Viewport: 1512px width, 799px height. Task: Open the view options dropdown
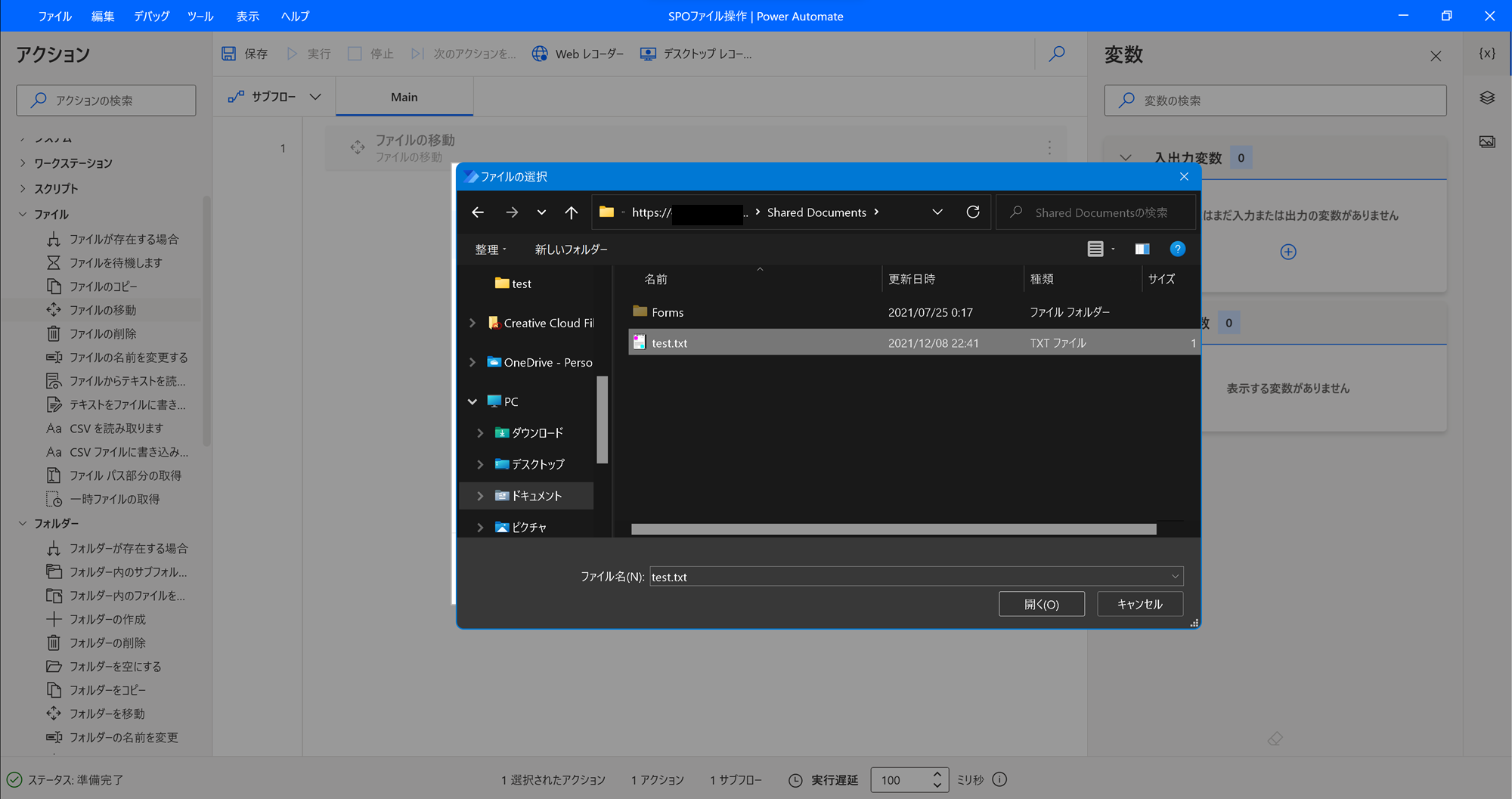pyautogui.click(x=1113, y=249)
